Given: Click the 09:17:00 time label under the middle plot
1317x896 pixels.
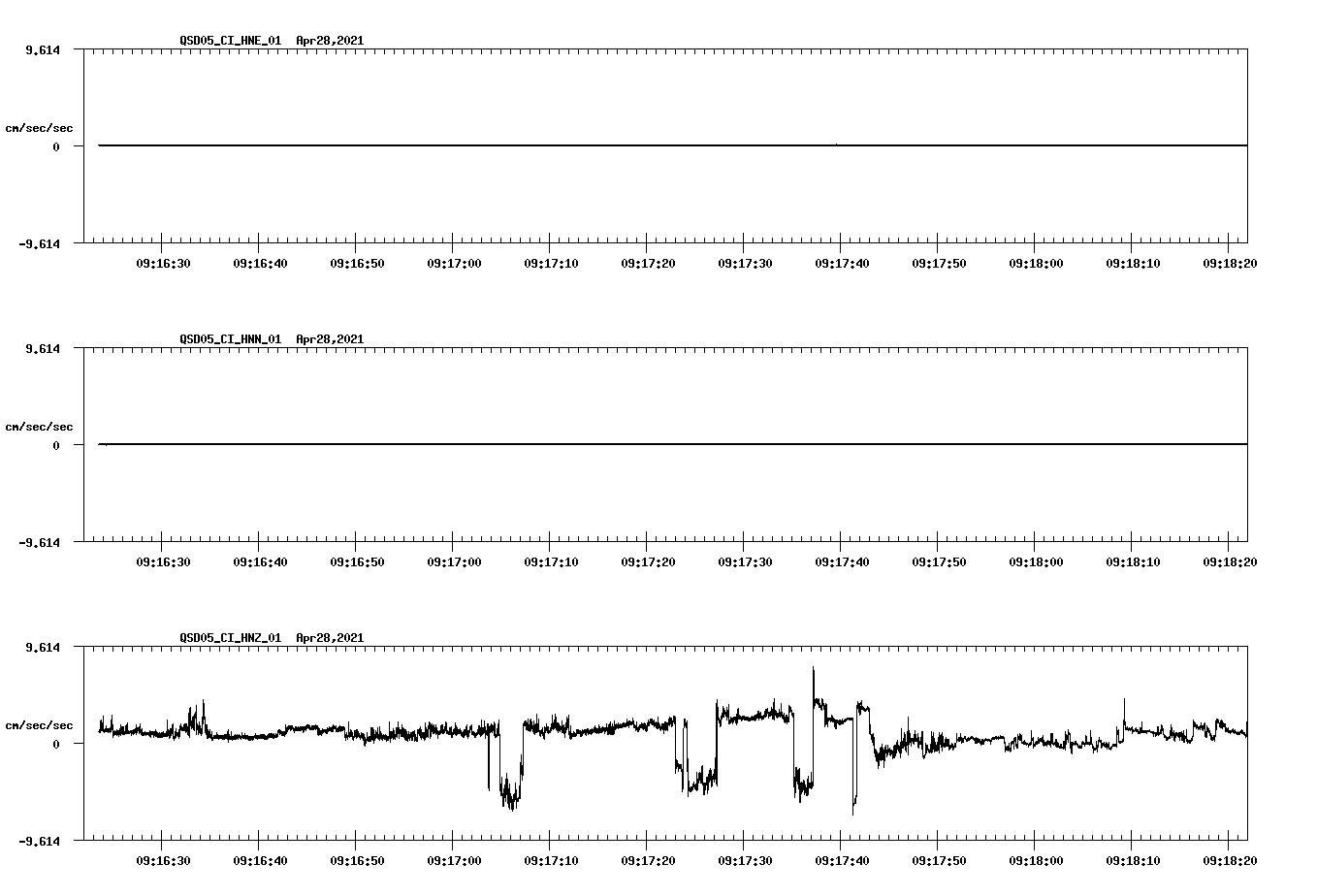Looking at the screenshot, I should (453, 560).
